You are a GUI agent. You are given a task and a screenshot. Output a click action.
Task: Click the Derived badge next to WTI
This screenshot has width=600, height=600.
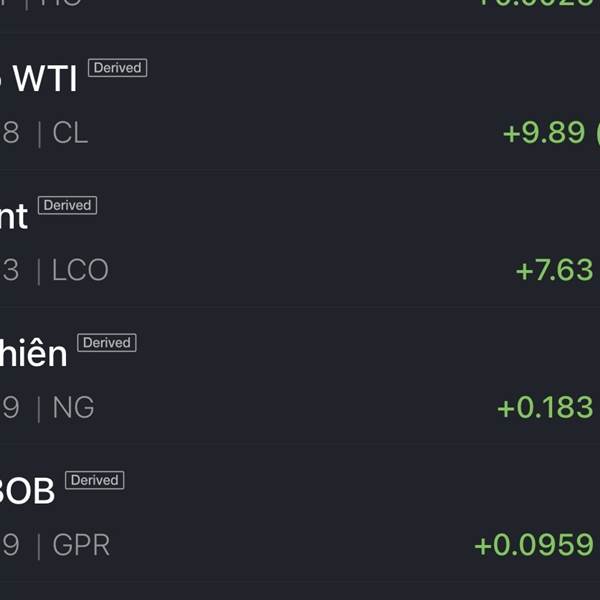[x=117, y=68]
